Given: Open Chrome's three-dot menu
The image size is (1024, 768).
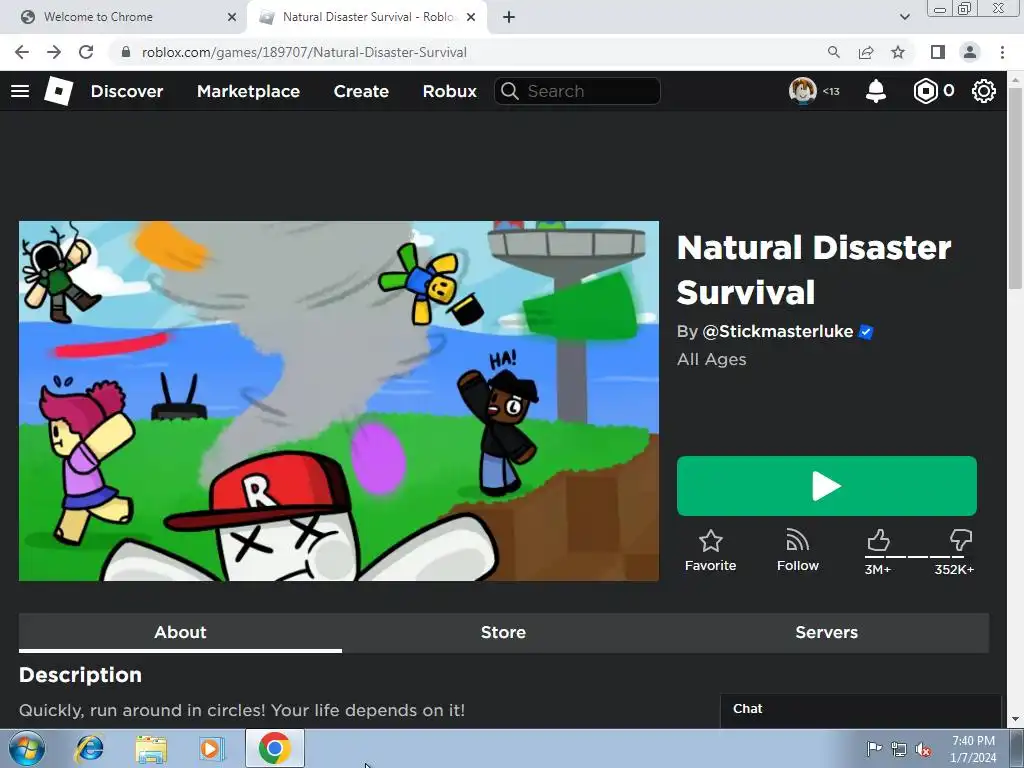Looking at the screenshot, I should 1002,52.
